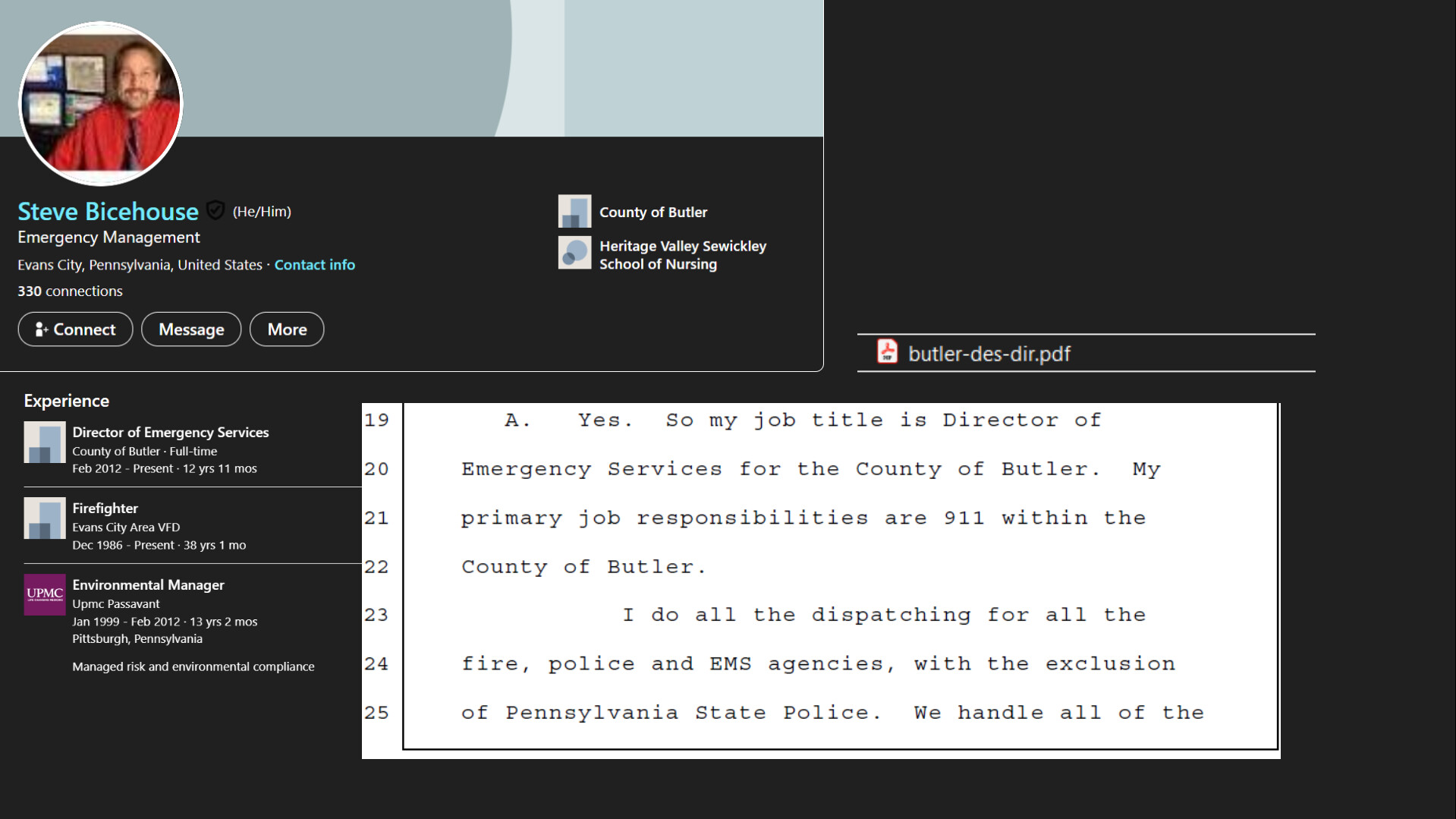Click the UPMC logo icon
Screen dimensions: 1456x819
[x=45, y=594]
